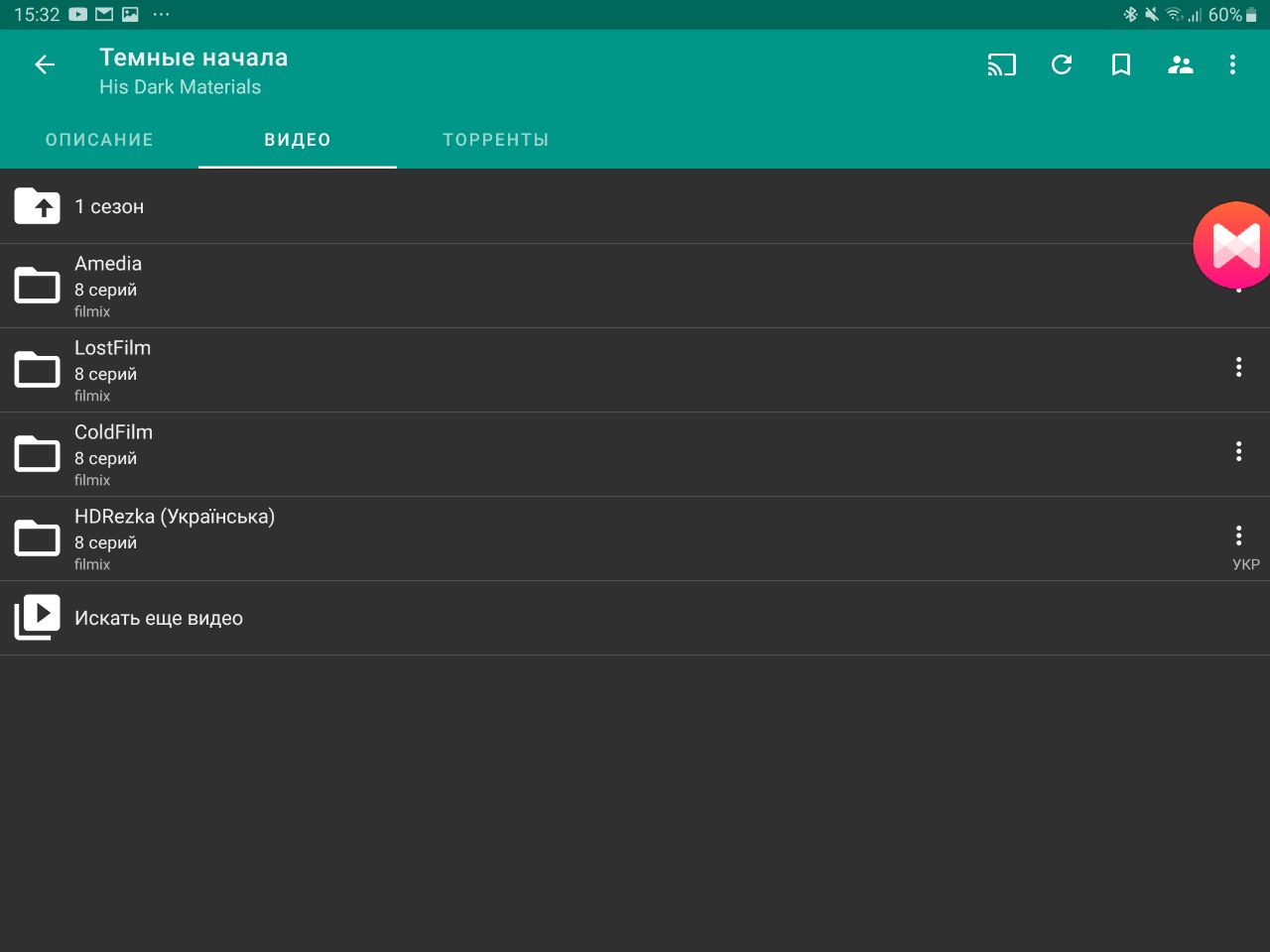Viewport: 1270px width, 952px height.
Task: Open the header overflow three-dot menu
Action: tap(1232, 64)
